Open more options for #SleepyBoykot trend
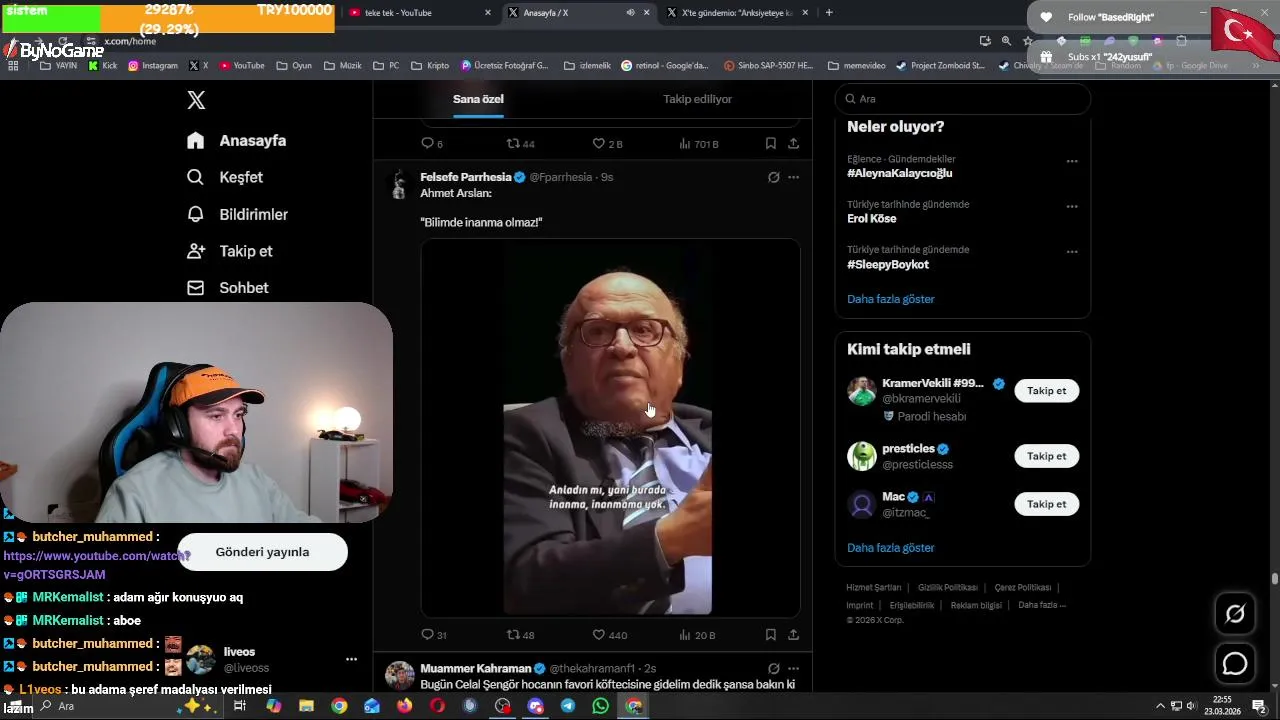The height and width of the screenshot is (720, 1280). point(1072,252)
